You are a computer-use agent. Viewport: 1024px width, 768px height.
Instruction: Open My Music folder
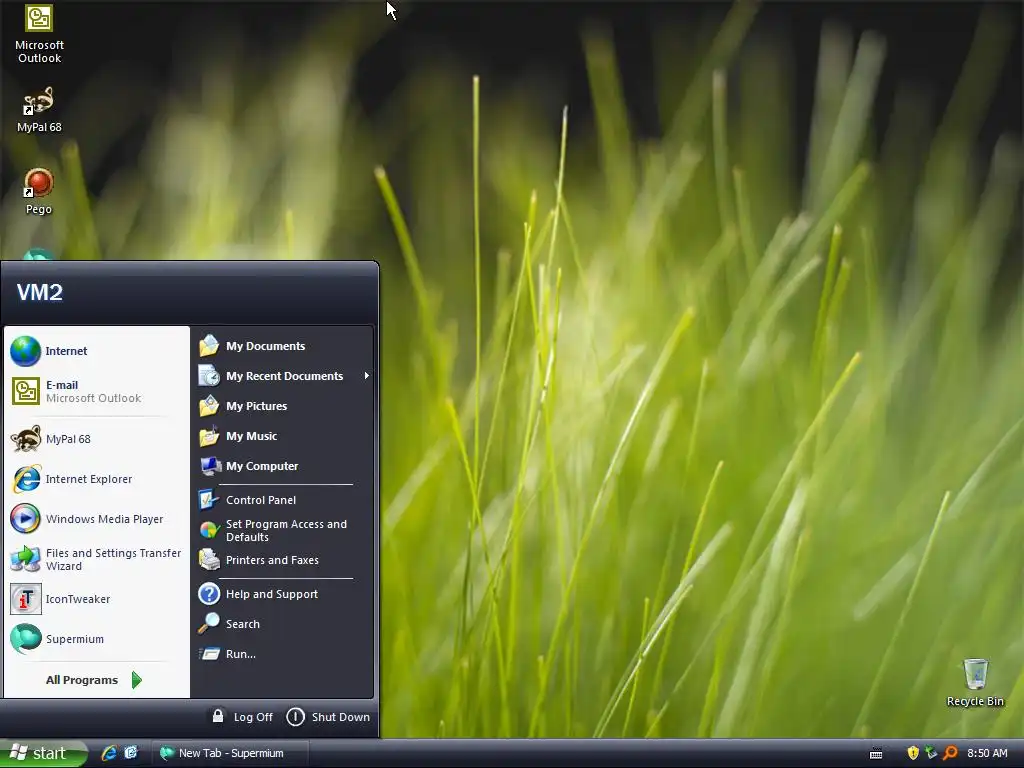pos(284,436)
